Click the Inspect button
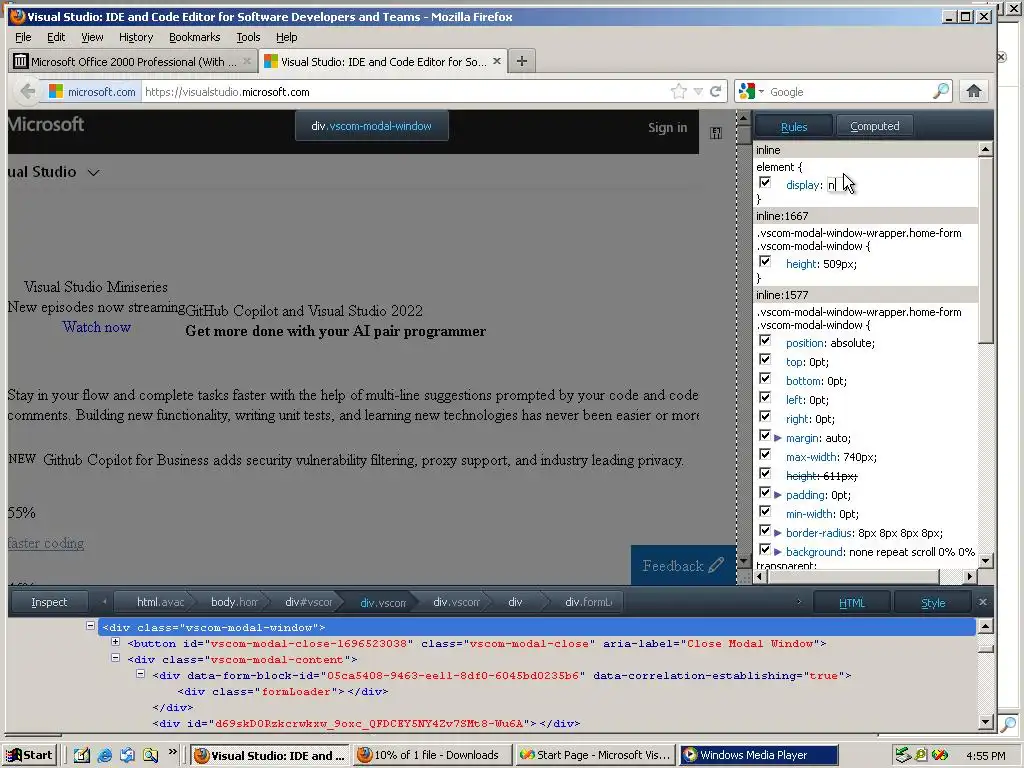This screenshot has width=1024, height=768. 49,602
